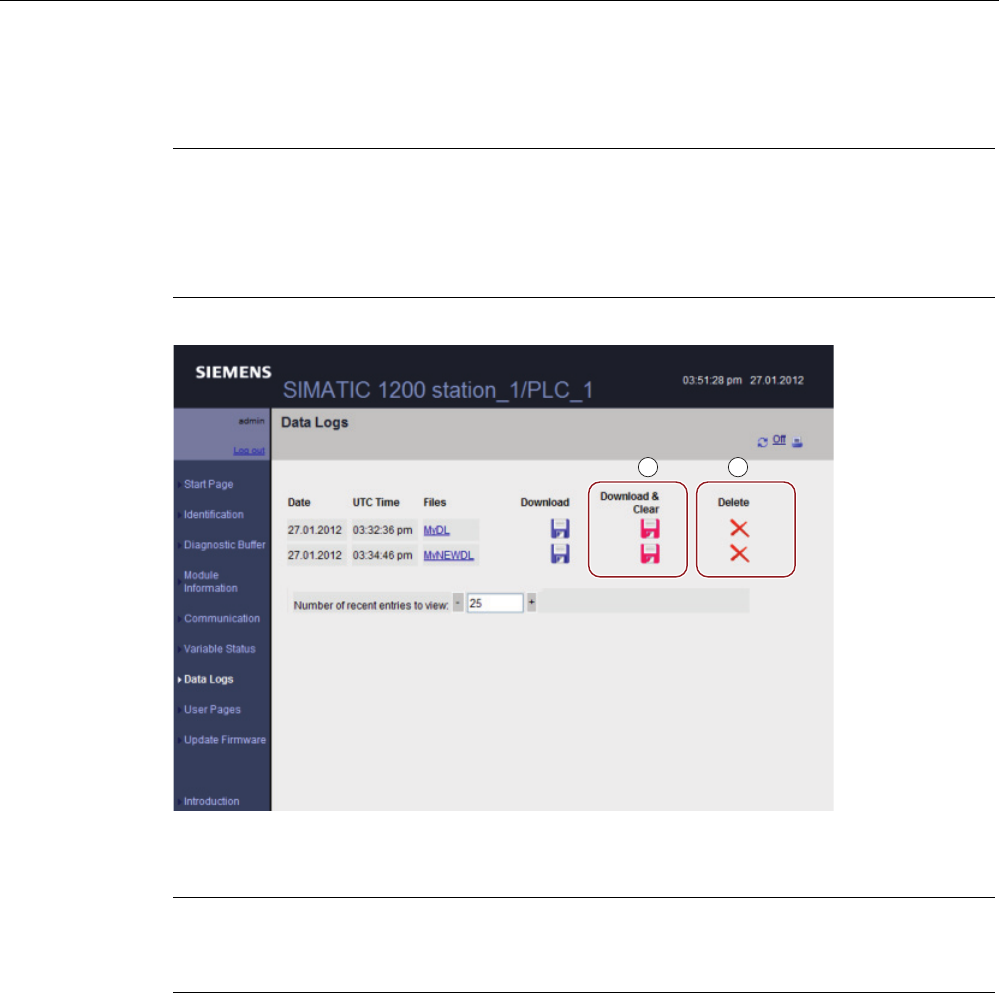Select Data Logs in sidebar
Viewport: 999px width, 993px height.
coord(208,679)
